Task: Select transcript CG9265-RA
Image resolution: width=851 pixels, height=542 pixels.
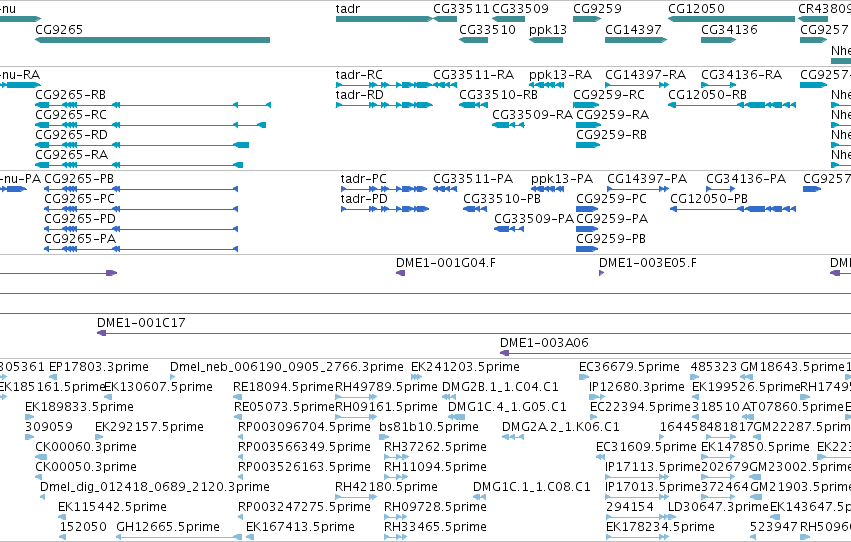Action: pyautogui.click(x=139, y=165)
